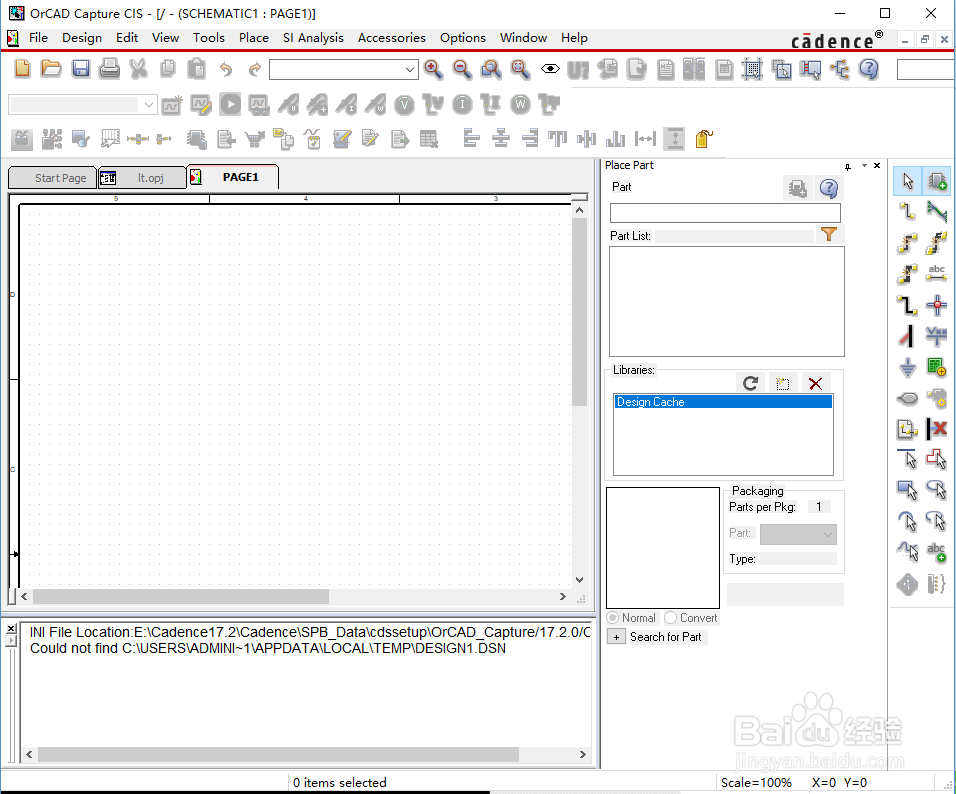
Task: Click the part list filter funnel icon
Action: point(829,234)
